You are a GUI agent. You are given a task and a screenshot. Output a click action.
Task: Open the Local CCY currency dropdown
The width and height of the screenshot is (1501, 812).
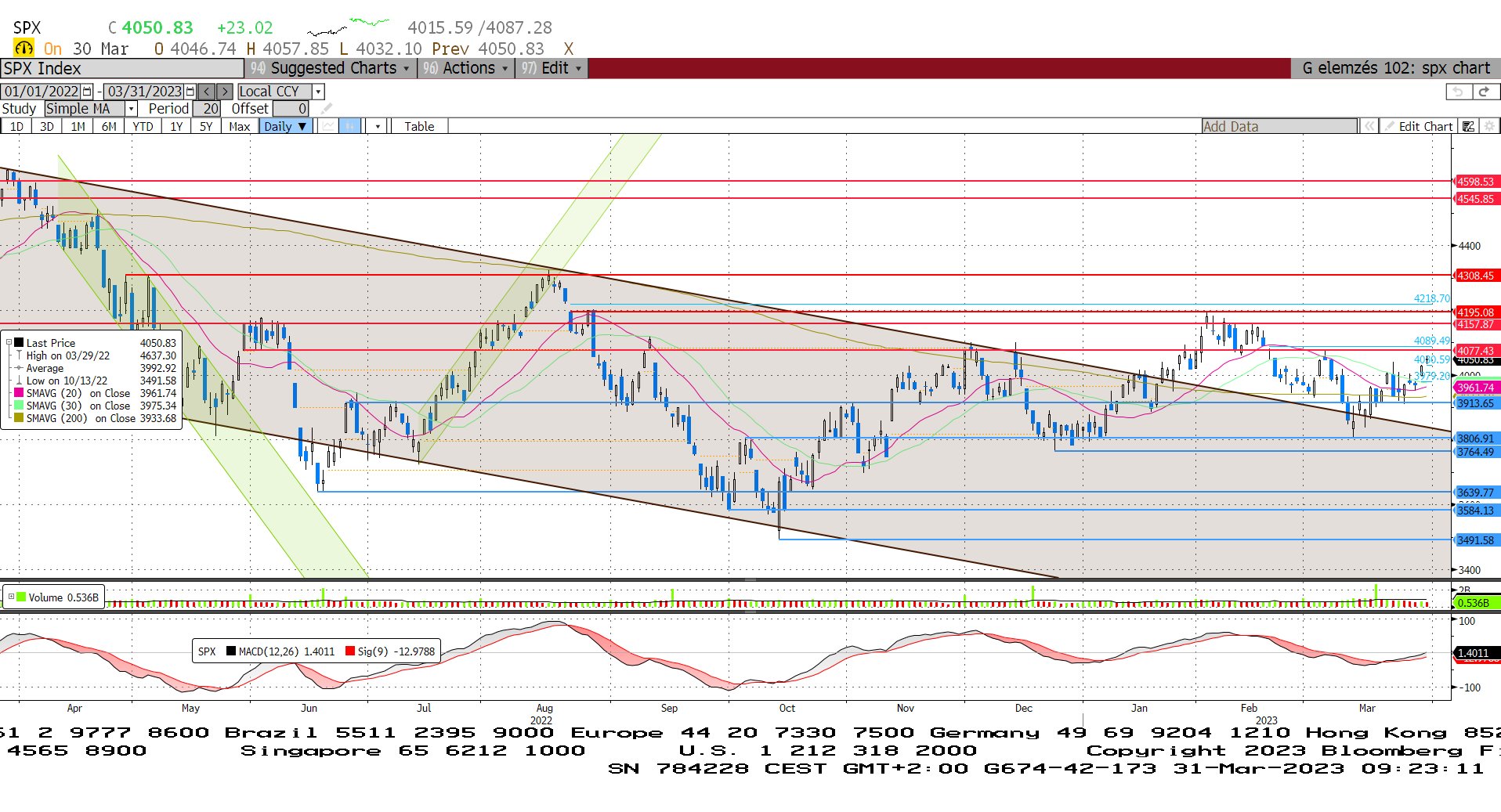(318, 92)
